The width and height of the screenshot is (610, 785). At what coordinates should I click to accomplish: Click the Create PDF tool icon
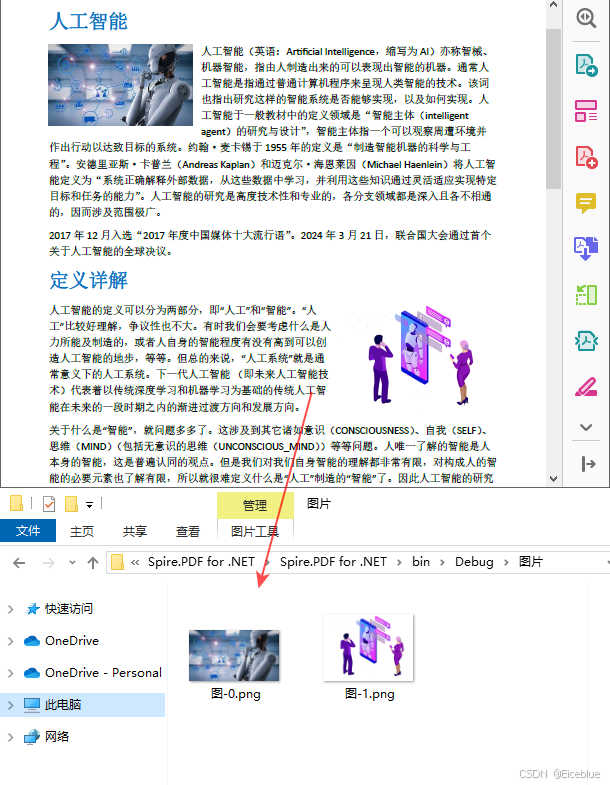coord(585,157)
